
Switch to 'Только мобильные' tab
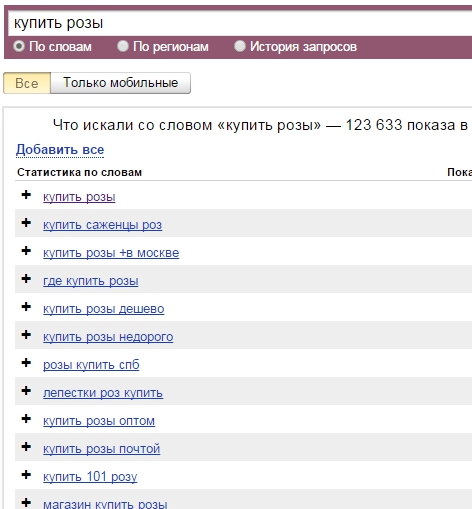pyautogui.click(x=121, y=83)
